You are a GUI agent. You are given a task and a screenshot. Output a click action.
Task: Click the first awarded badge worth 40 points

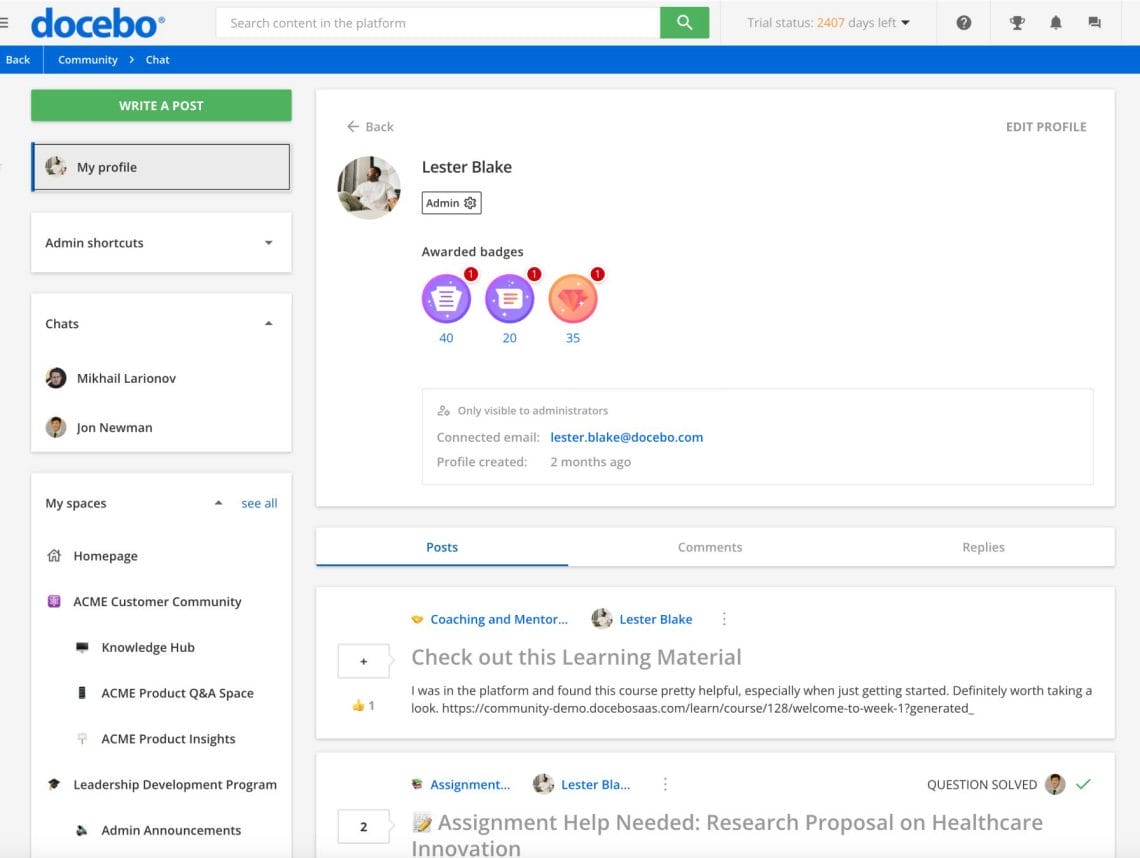(445, 298)
